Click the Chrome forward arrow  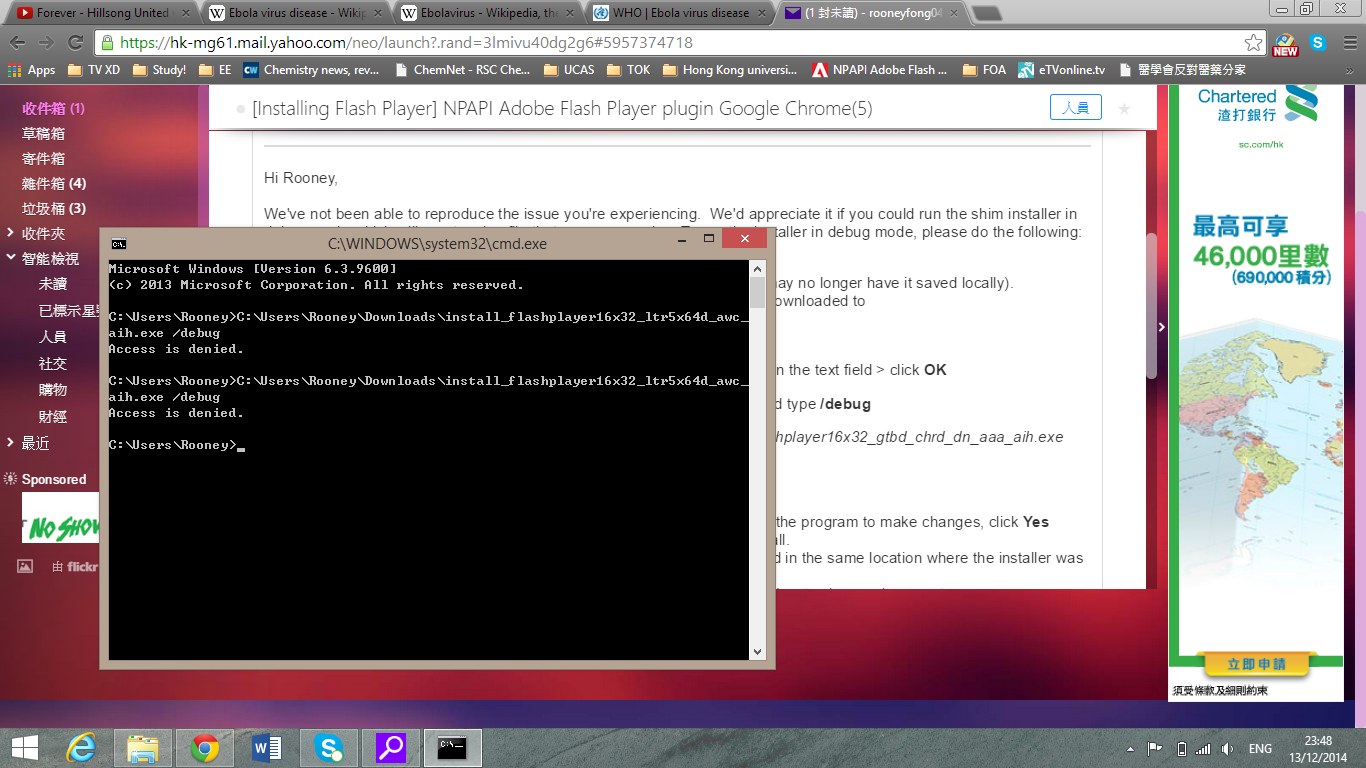(x=45, y=43)
